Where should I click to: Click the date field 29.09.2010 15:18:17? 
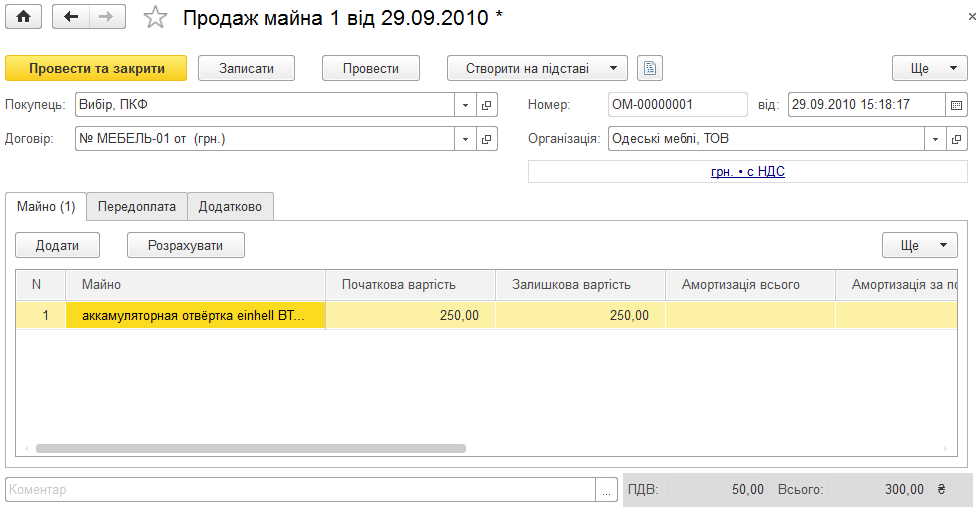click(x=866, y=105)
